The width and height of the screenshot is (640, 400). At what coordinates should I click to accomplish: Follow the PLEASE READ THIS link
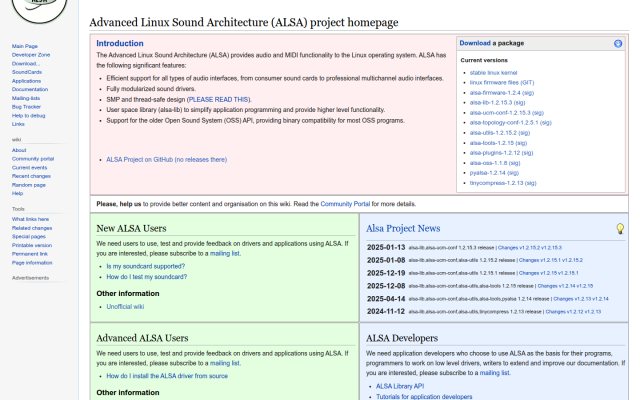(x=219, y=100)
